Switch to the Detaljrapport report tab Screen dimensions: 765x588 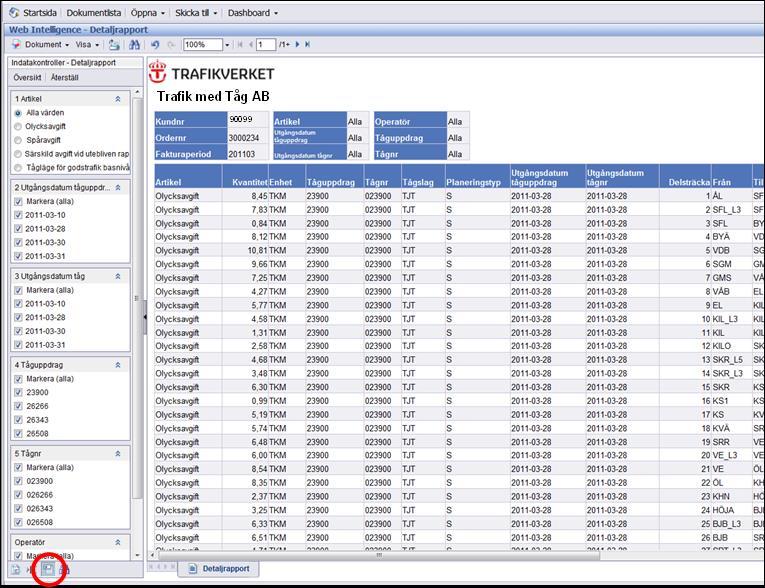219,568
